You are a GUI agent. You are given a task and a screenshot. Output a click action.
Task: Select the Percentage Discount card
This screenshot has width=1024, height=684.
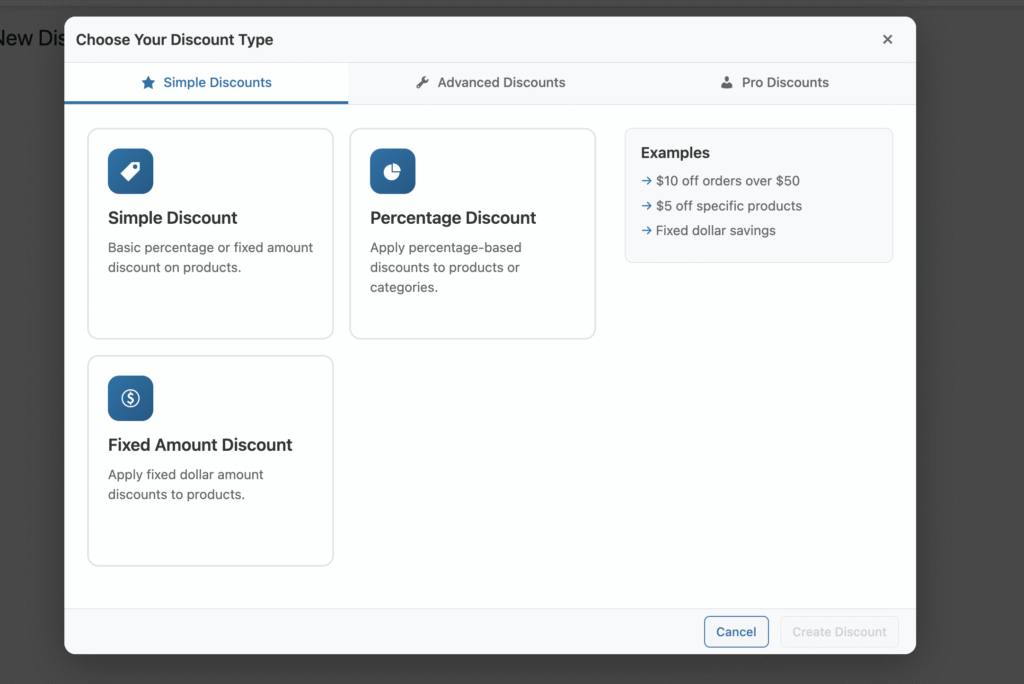[x=472, y=233]
